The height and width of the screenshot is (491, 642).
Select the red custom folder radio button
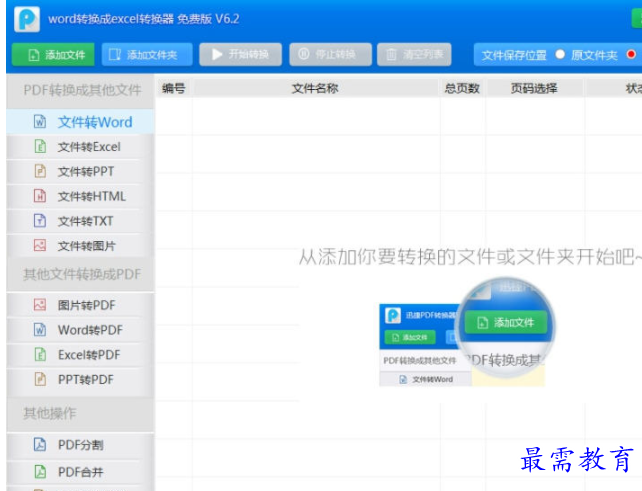(x=631, y=54)
